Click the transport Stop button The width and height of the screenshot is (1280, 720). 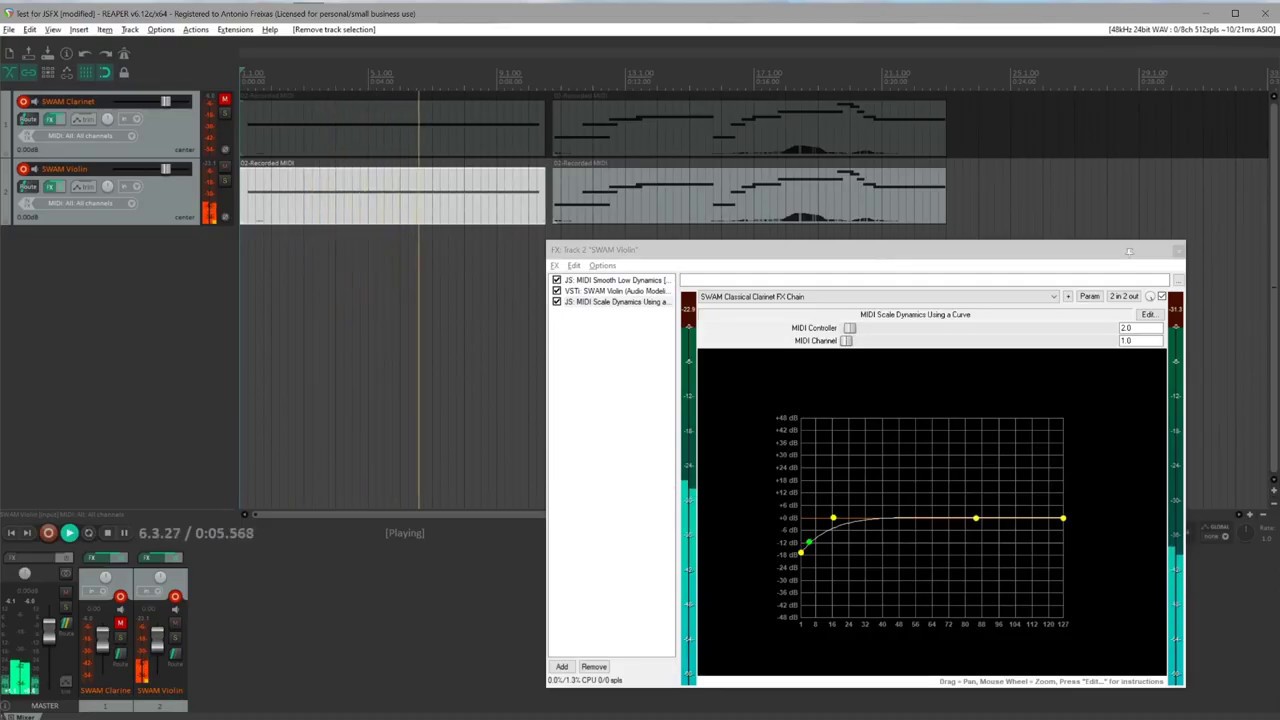coord(108,533)
